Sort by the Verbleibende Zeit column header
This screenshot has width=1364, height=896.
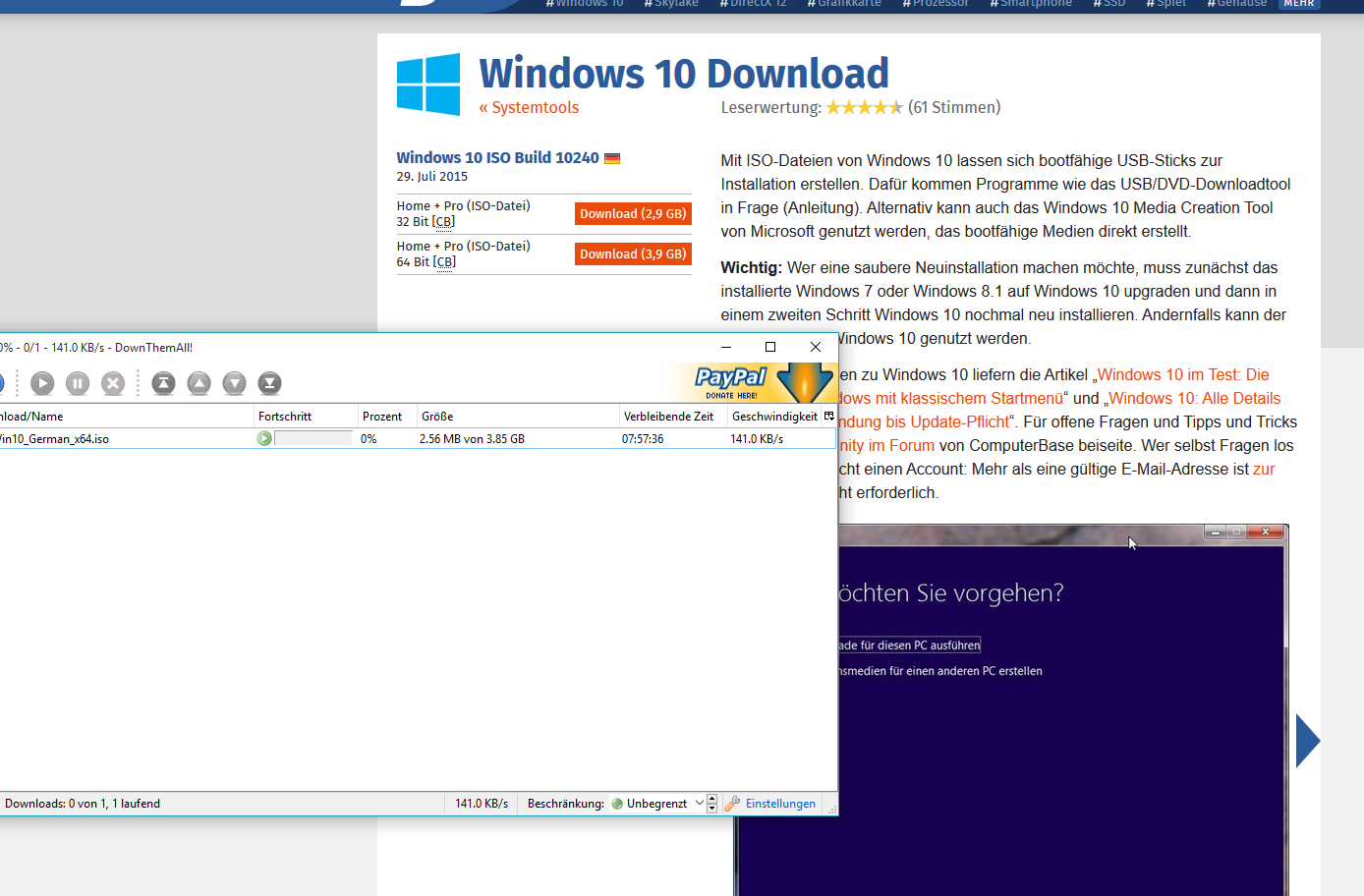673,417
